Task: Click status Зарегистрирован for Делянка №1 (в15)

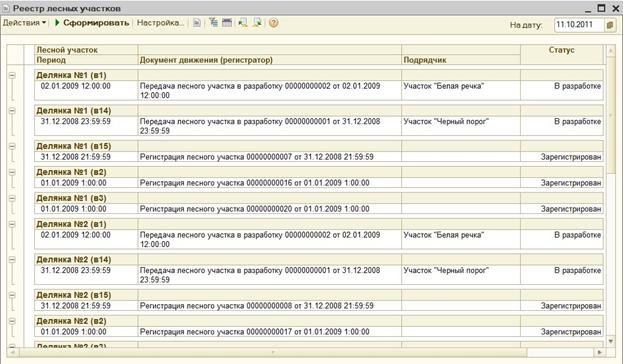Action: (x=571, y=157)
